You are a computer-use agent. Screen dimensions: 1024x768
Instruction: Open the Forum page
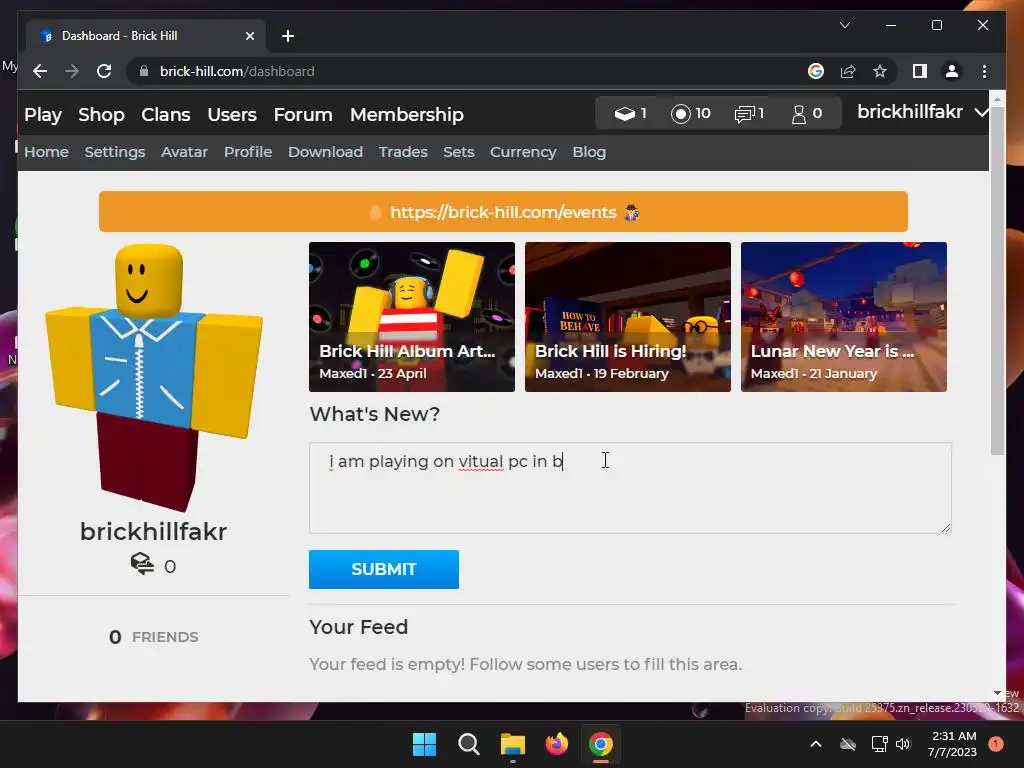(x=303, y=114)
